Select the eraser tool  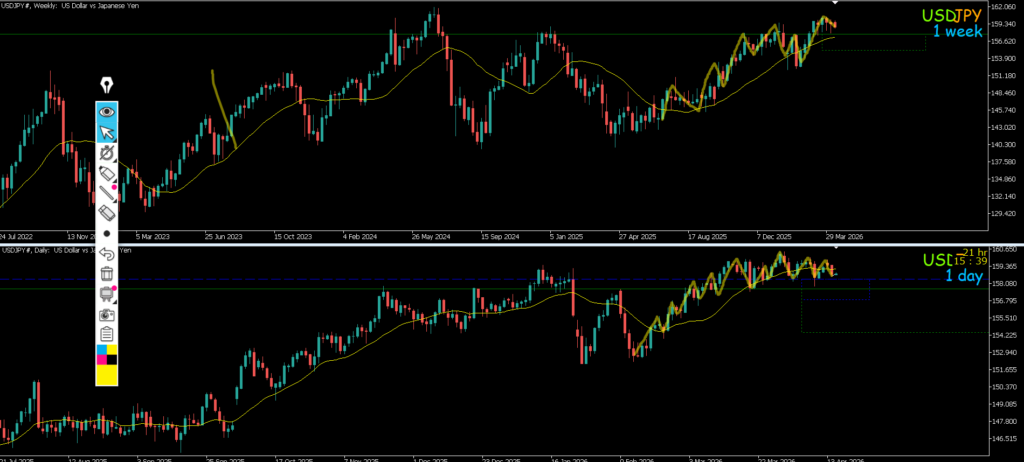(x=107, y=212)
